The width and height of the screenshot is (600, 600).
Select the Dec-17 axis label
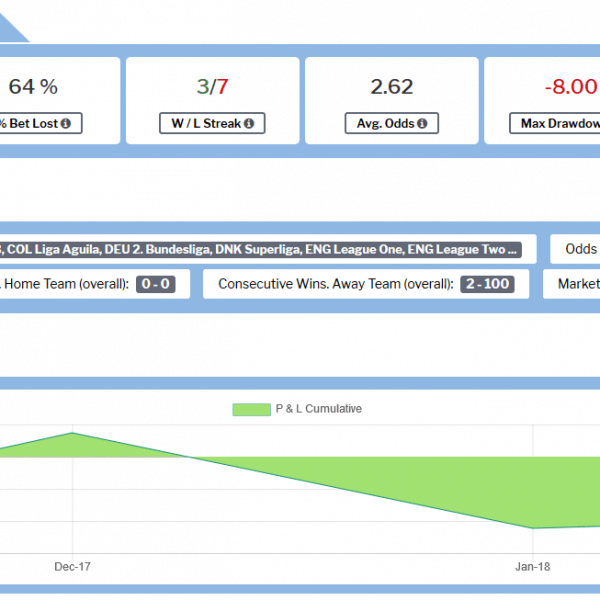72,567
